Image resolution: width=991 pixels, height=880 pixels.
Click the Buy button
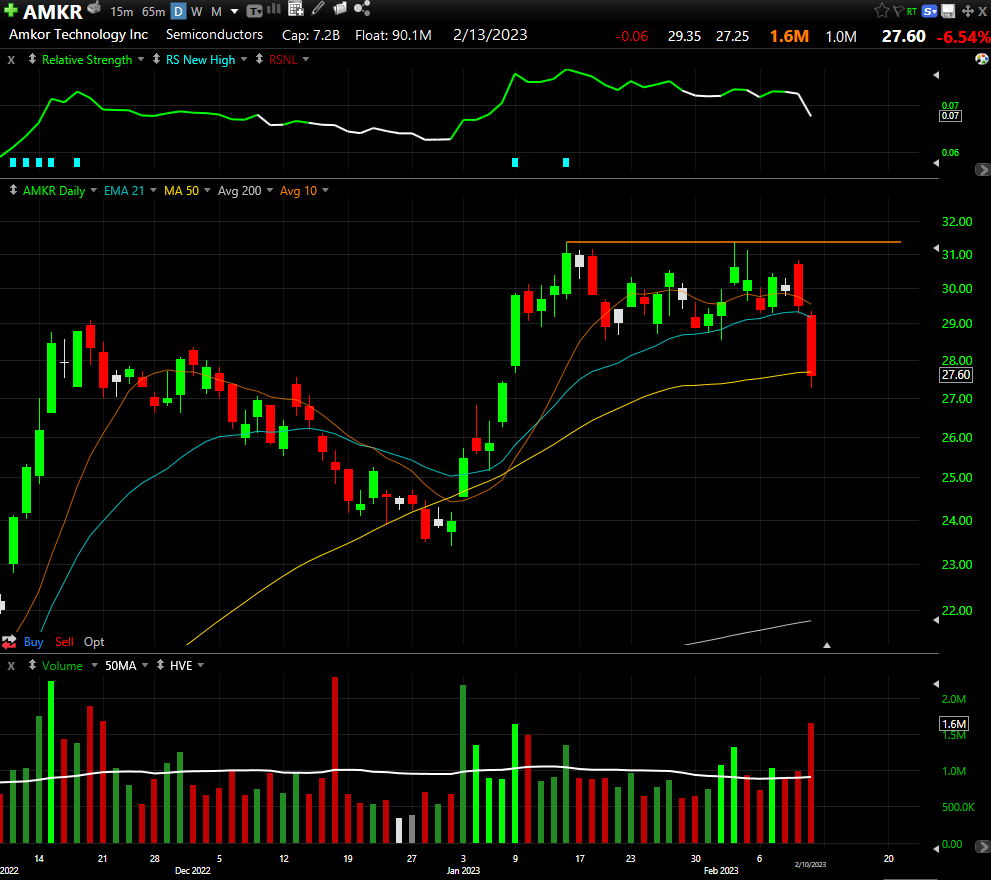[33, 642]
